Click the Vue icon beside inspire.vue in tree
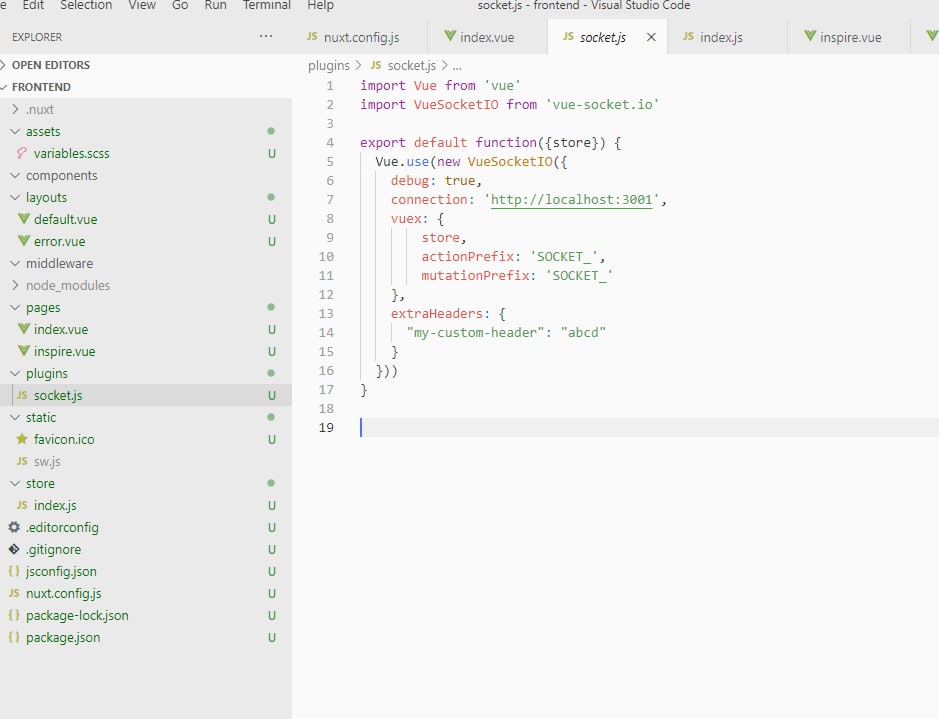 click(x=23, y=351)
